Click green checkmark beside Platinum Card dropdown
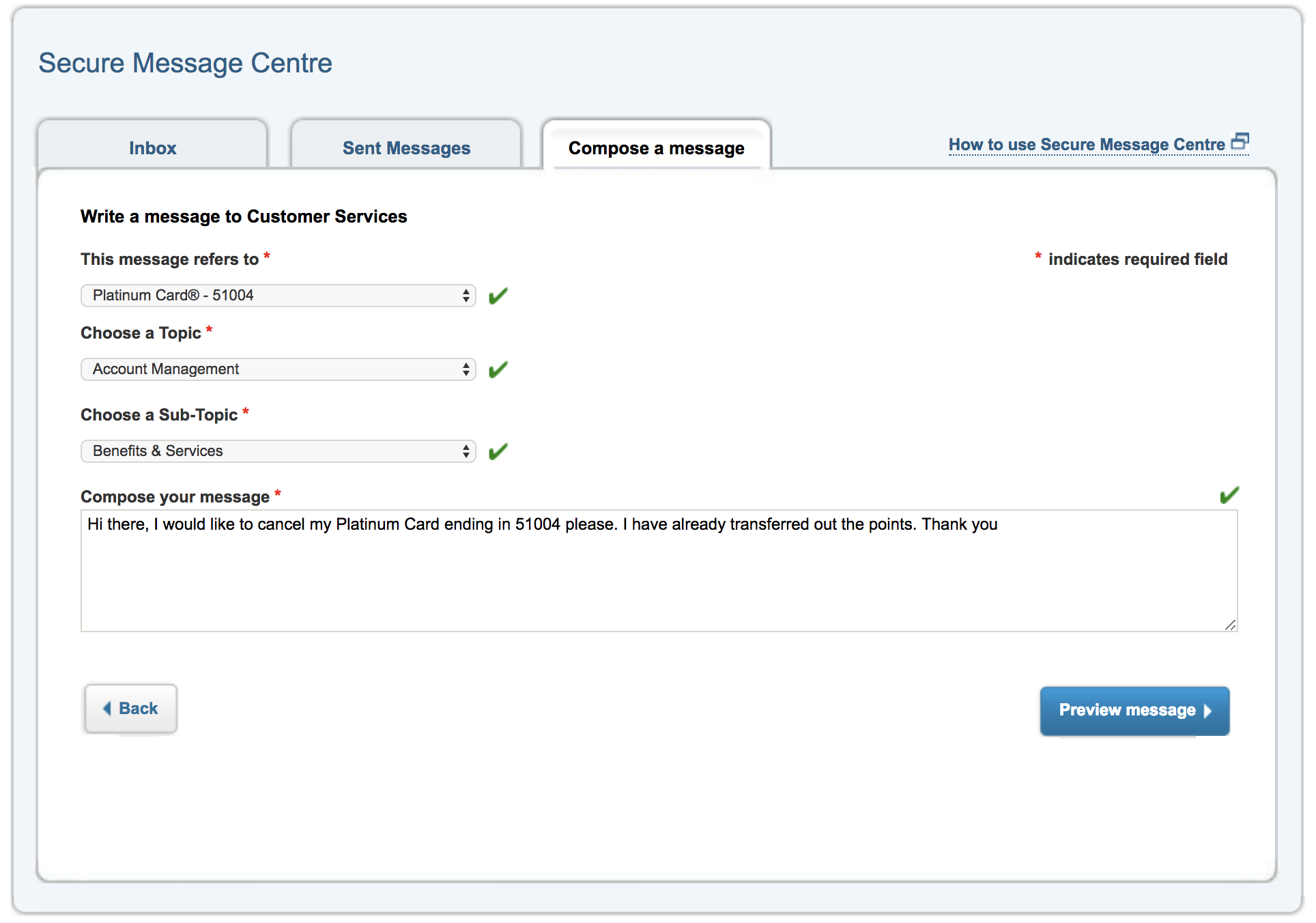 coord(498,296)
